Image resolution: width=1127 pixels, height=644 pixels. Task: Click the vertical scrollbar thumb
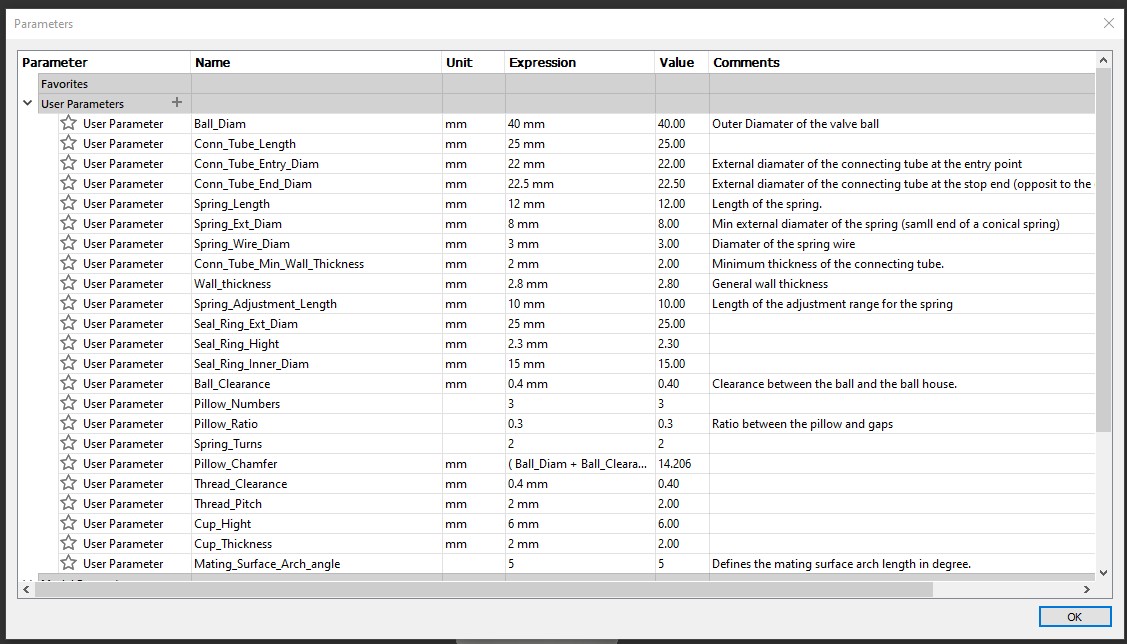[1104, 250]
